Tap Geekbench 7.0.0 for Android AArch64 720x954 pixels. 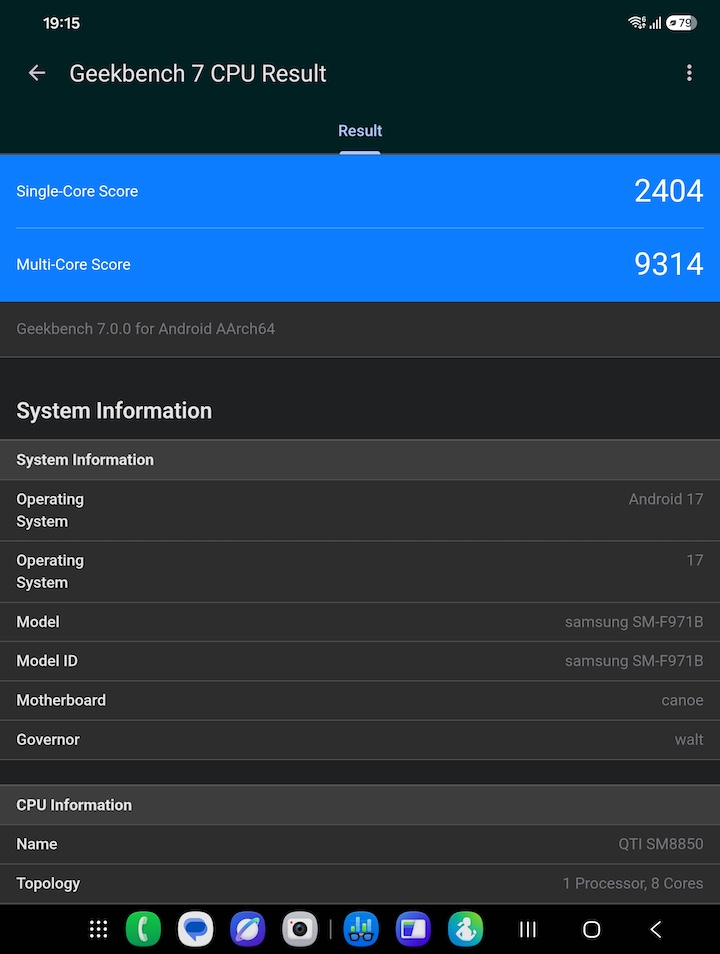(x=145, y=329)
